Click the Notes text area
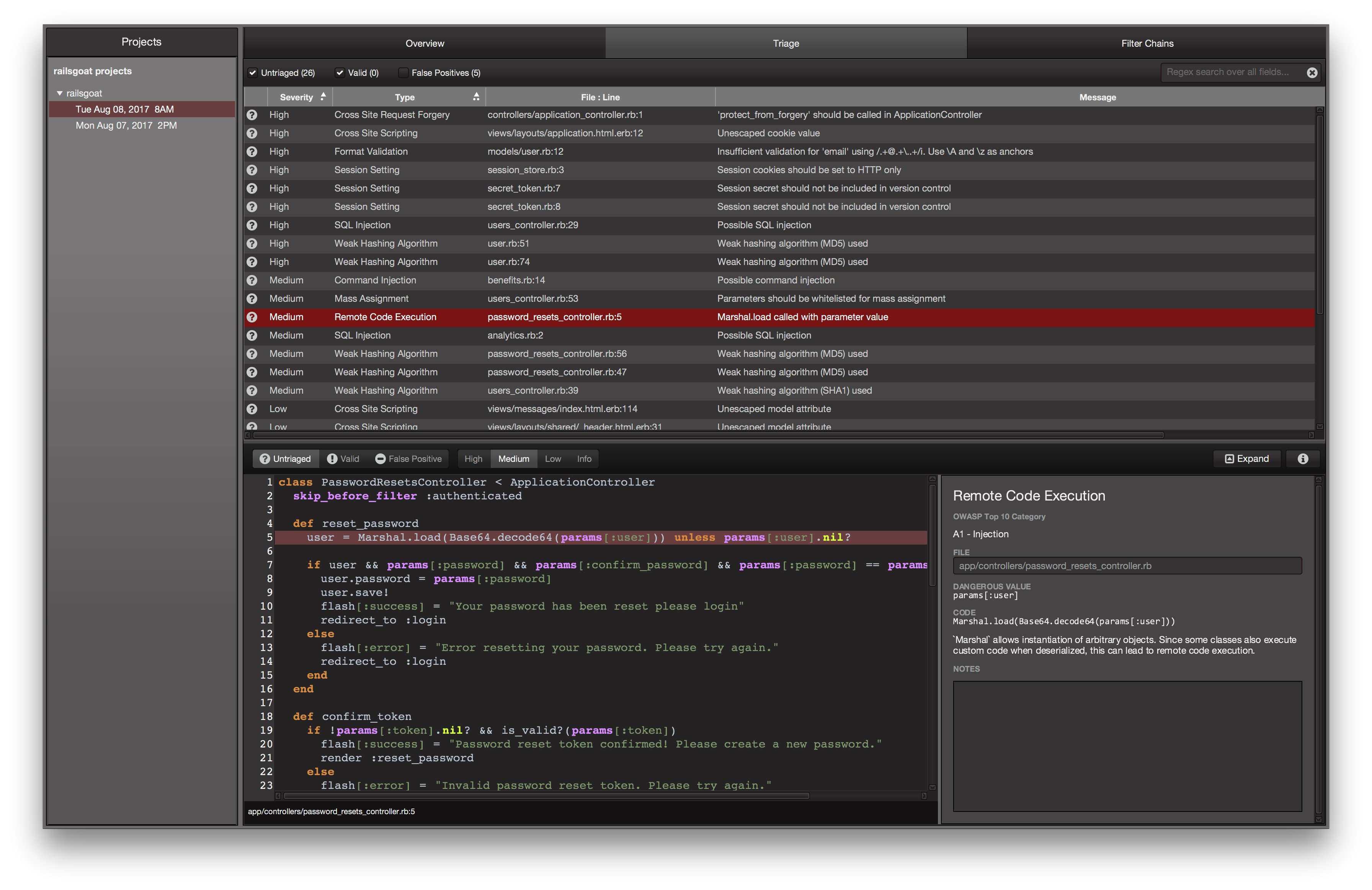Screen dimensions: 1372x890 1127,746
